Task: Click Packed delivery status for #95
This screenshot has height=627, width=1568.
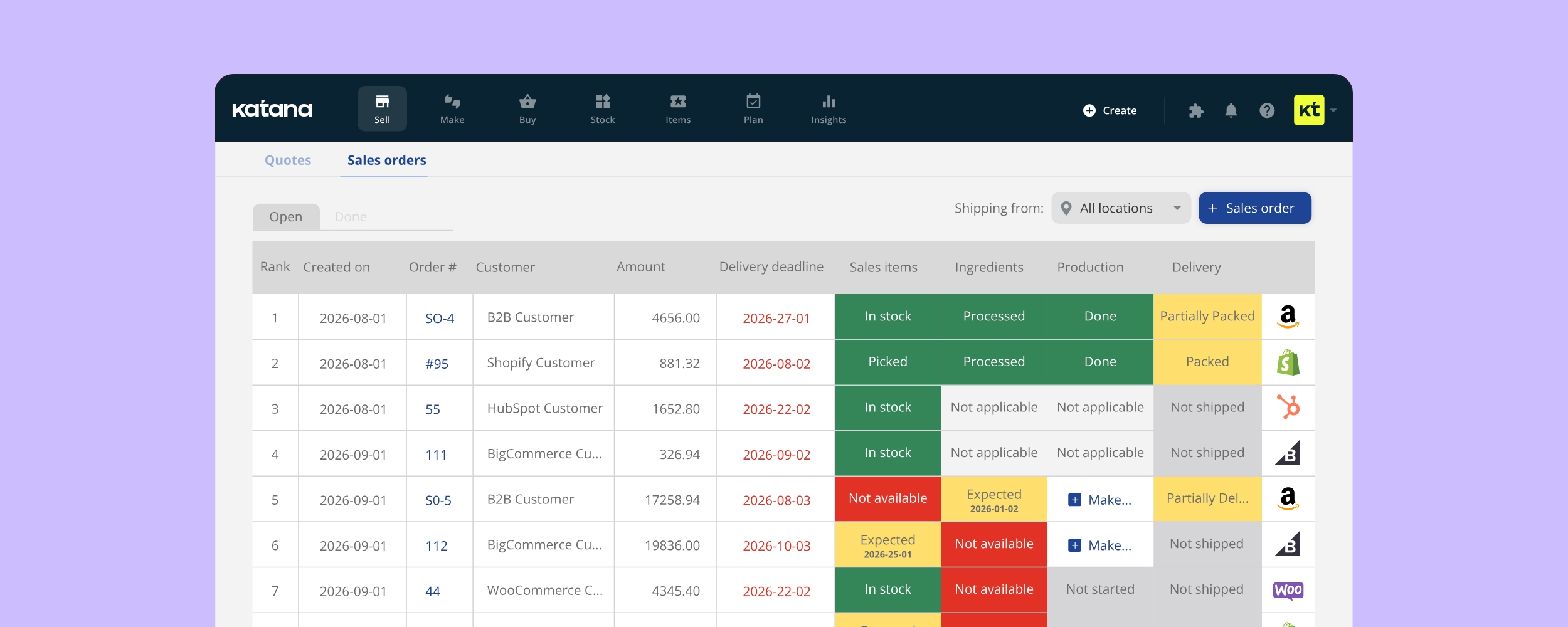Action: point(1207,362)
